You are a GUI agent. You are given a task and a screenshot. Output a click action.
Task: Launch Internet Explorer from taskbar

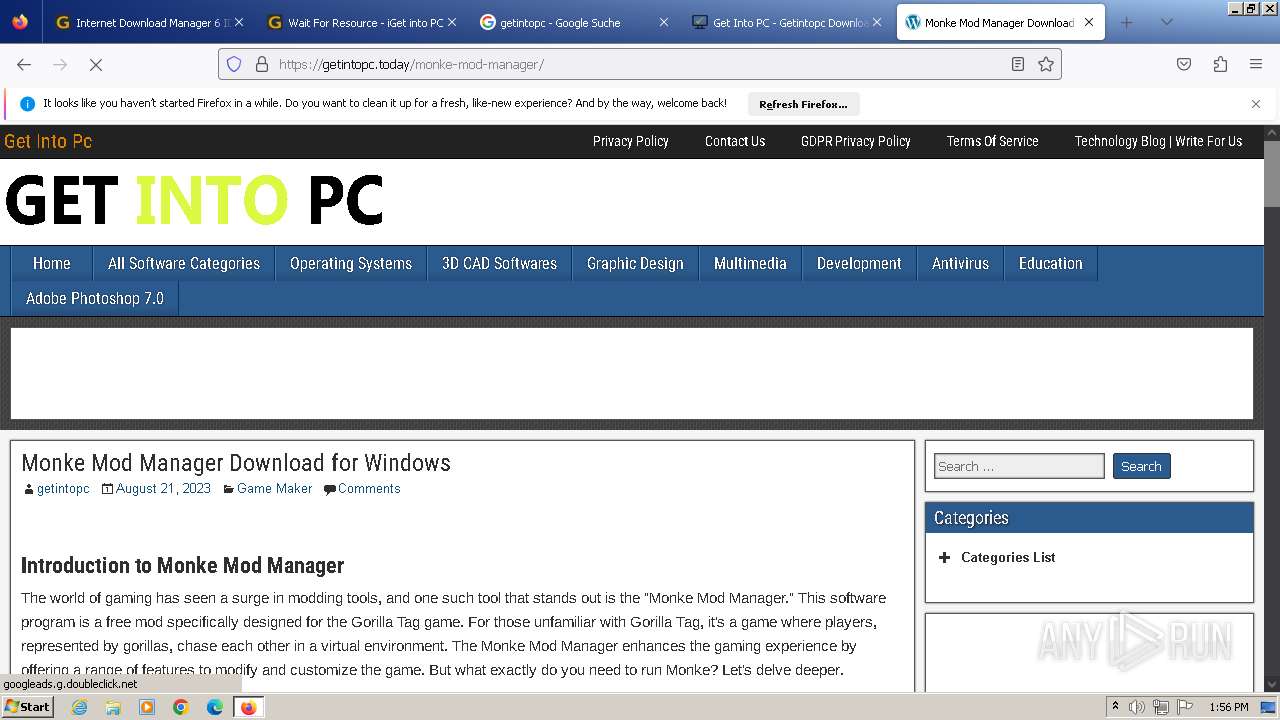tap(79, 707)
